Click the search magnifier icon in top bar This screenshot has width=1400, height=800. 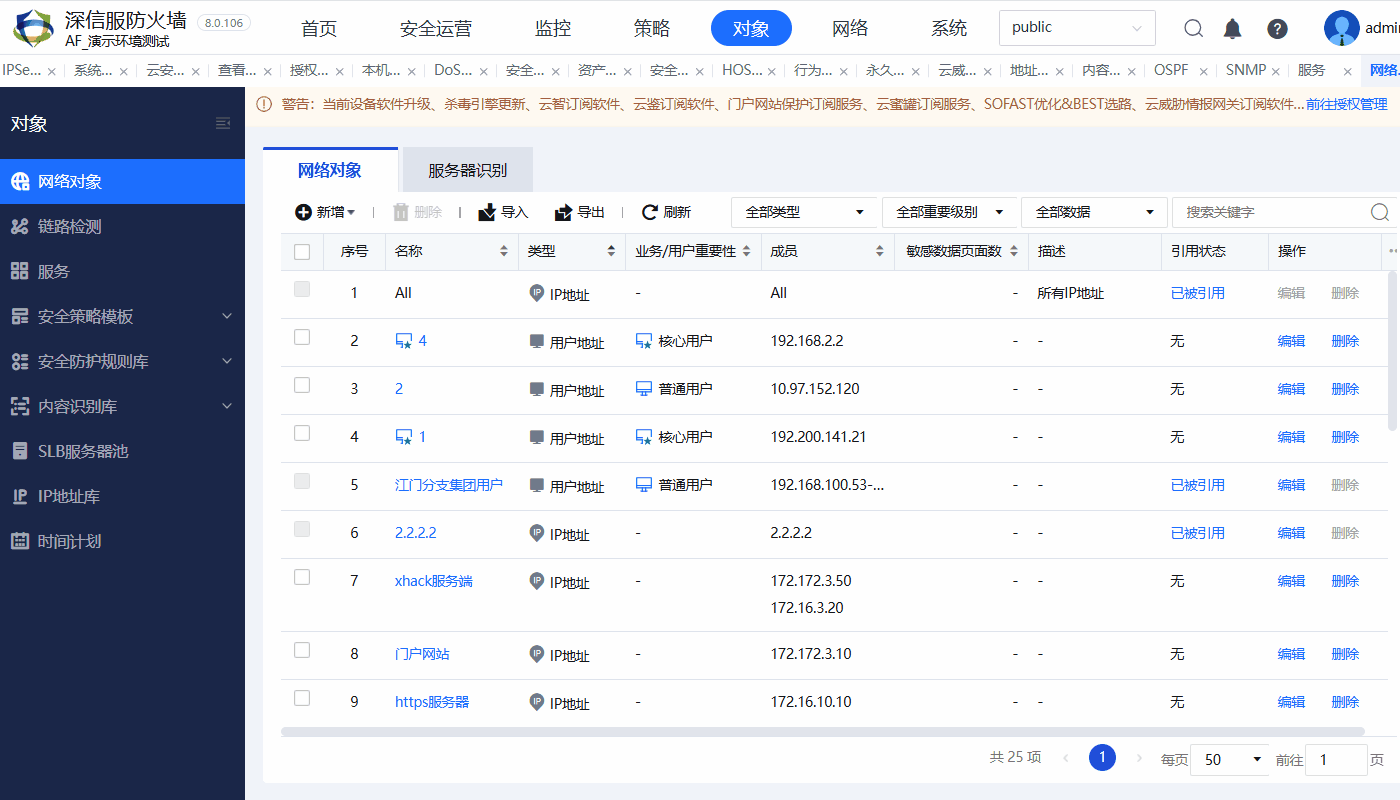coord(1193,28)
